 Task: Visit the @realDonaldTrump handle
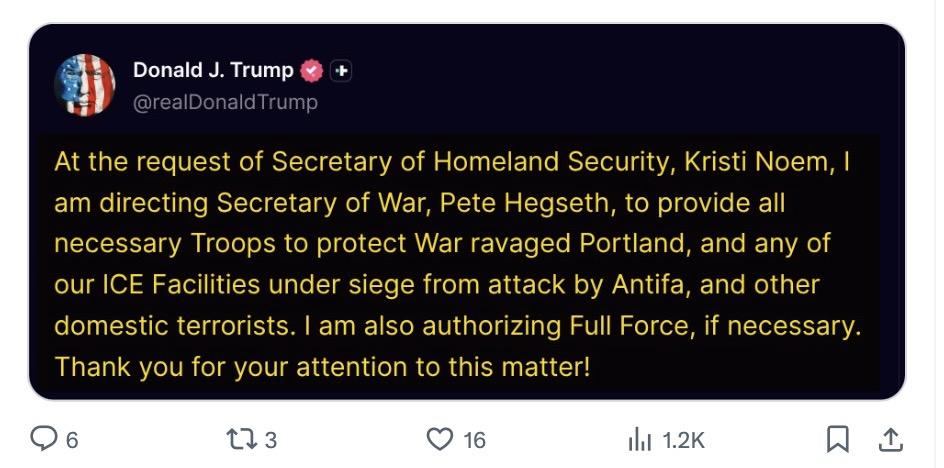click(x=225, y=102)
